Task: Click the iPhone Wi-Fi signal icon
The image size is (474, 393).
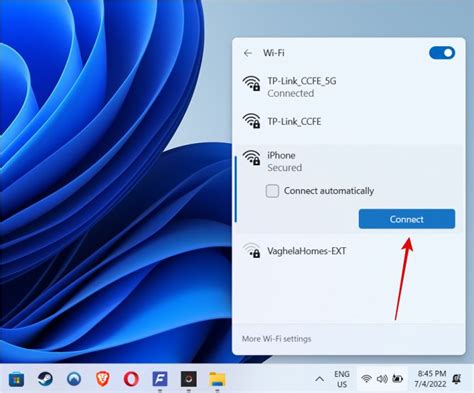Action: click(252, 157)
